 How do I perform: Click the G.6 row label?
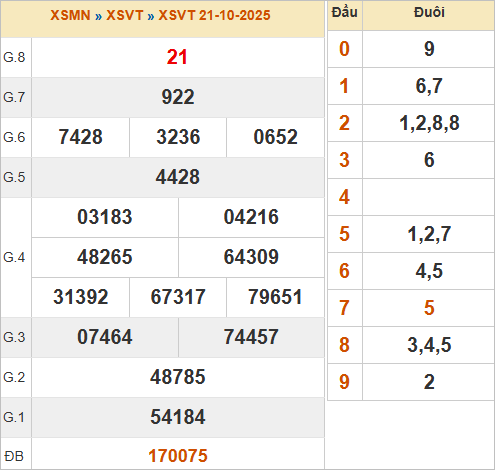(x=14, y=137)
